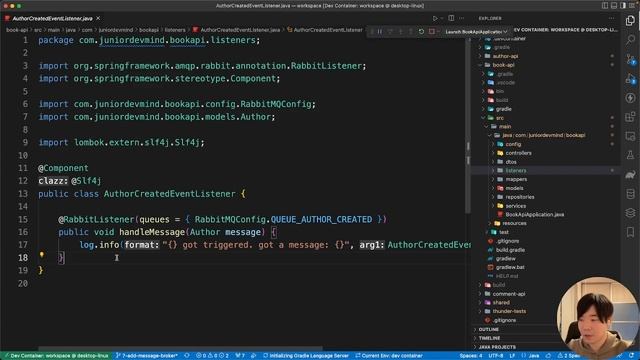Open the Testing flask icon

tap(631, 156)
